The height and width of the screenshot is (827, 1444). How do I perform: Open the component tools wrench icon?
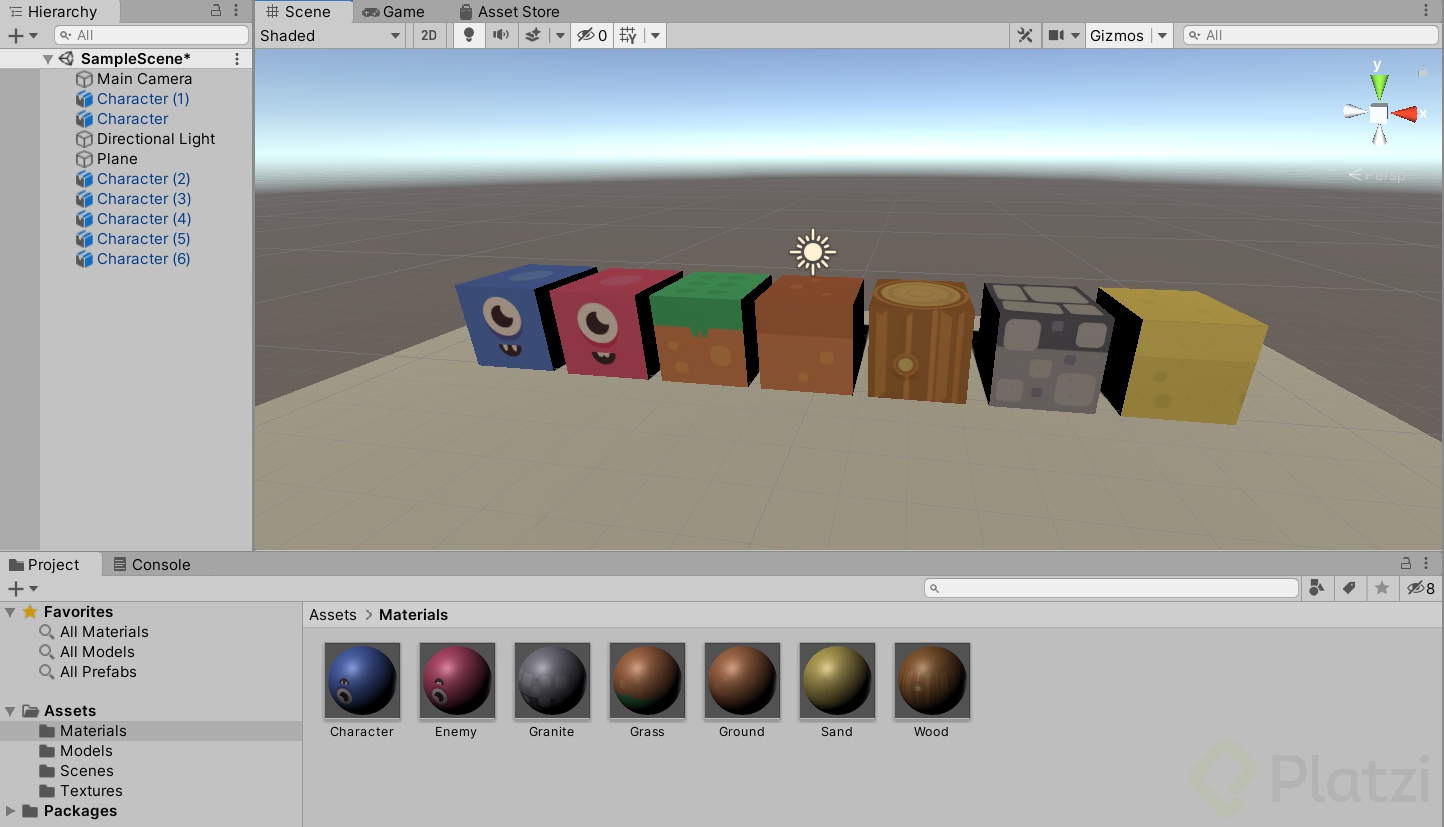[1025, 35]
